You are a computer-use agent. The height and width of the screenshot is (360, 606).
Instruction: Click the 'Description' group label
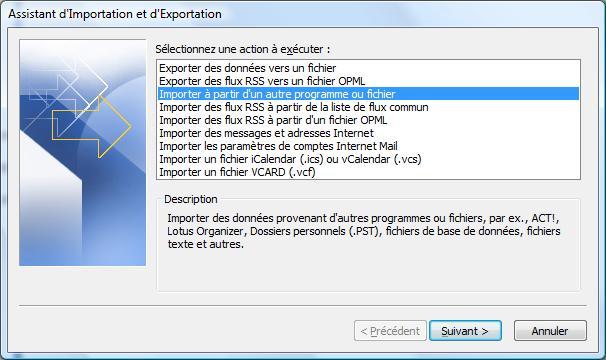tap(191, 199)
